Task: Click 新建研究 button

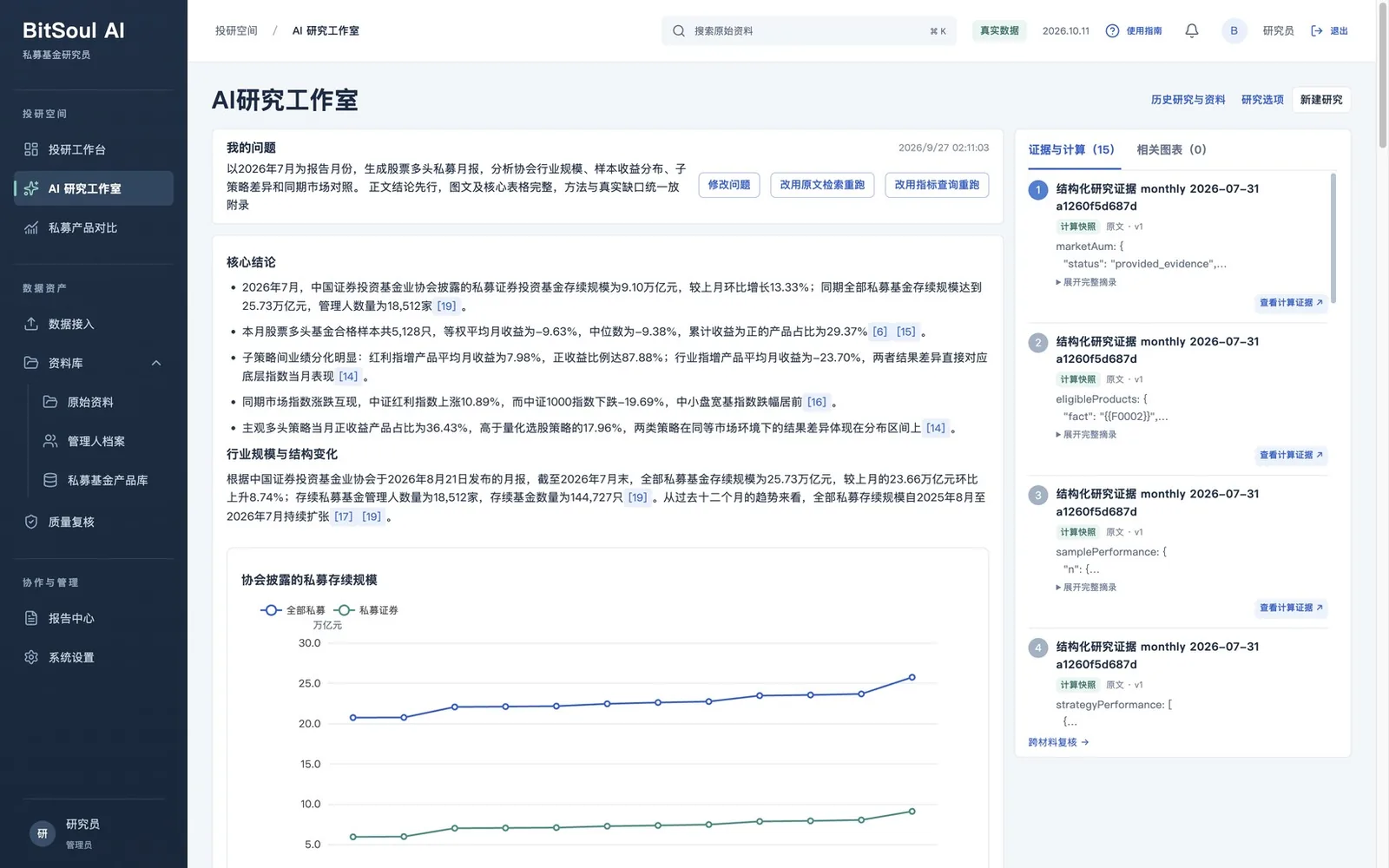Action: click(1321, 100)
